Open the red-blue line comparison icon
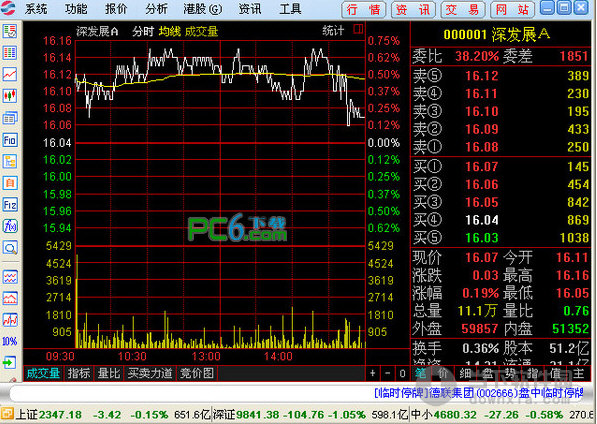Screen dimensions: 597x424 [x=10, y=320]
